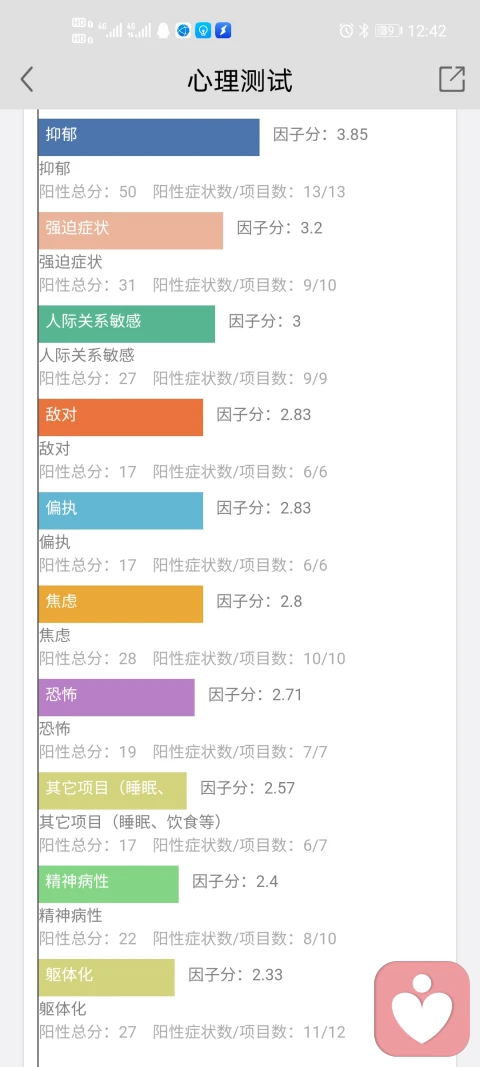
Task: Select the green 精神病性 bar
Action: pyautogui.click(x=108, y=884)
